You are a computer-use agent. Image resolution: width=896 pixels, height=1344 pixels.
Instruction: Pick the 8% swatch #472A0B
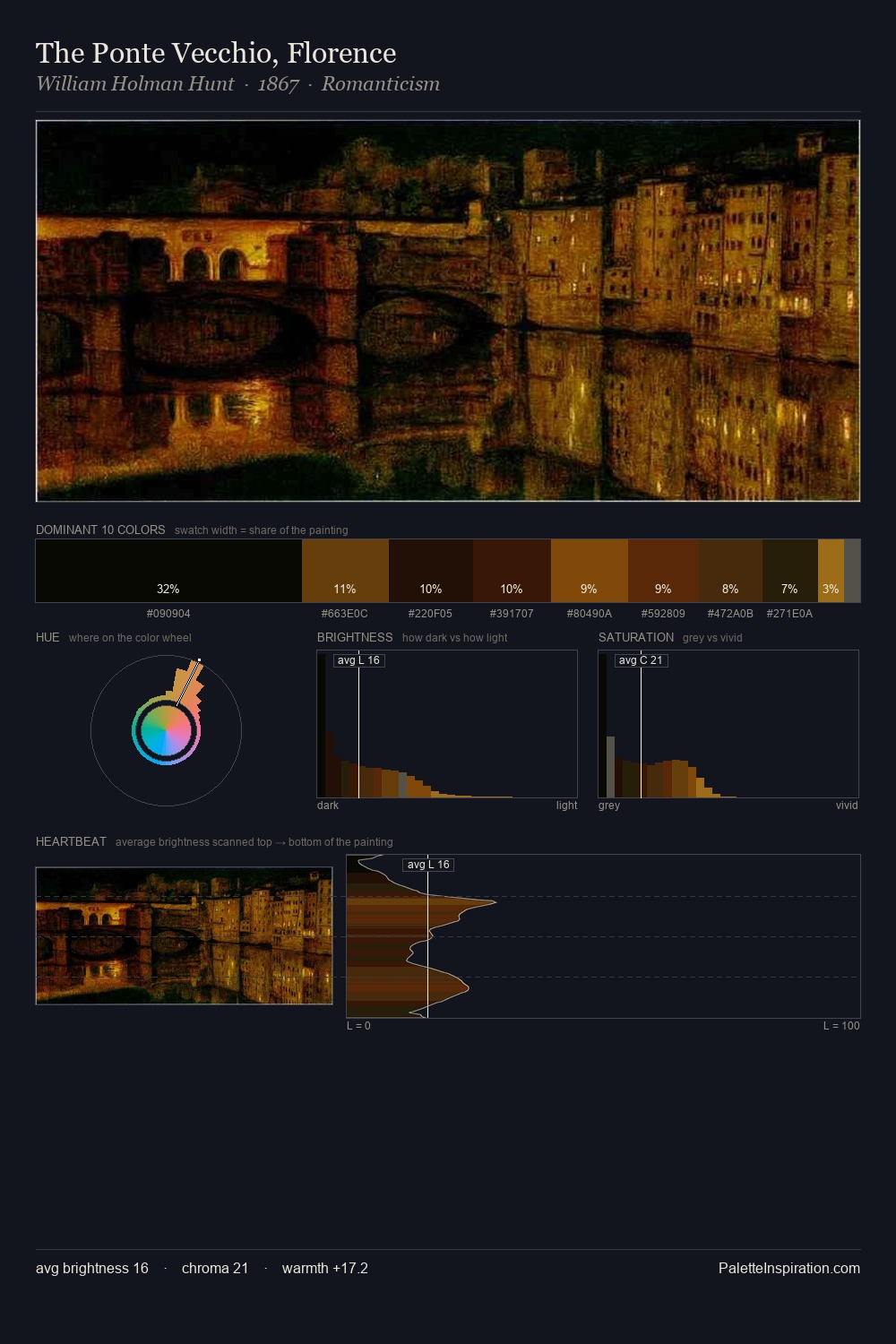tap(730, 571)
